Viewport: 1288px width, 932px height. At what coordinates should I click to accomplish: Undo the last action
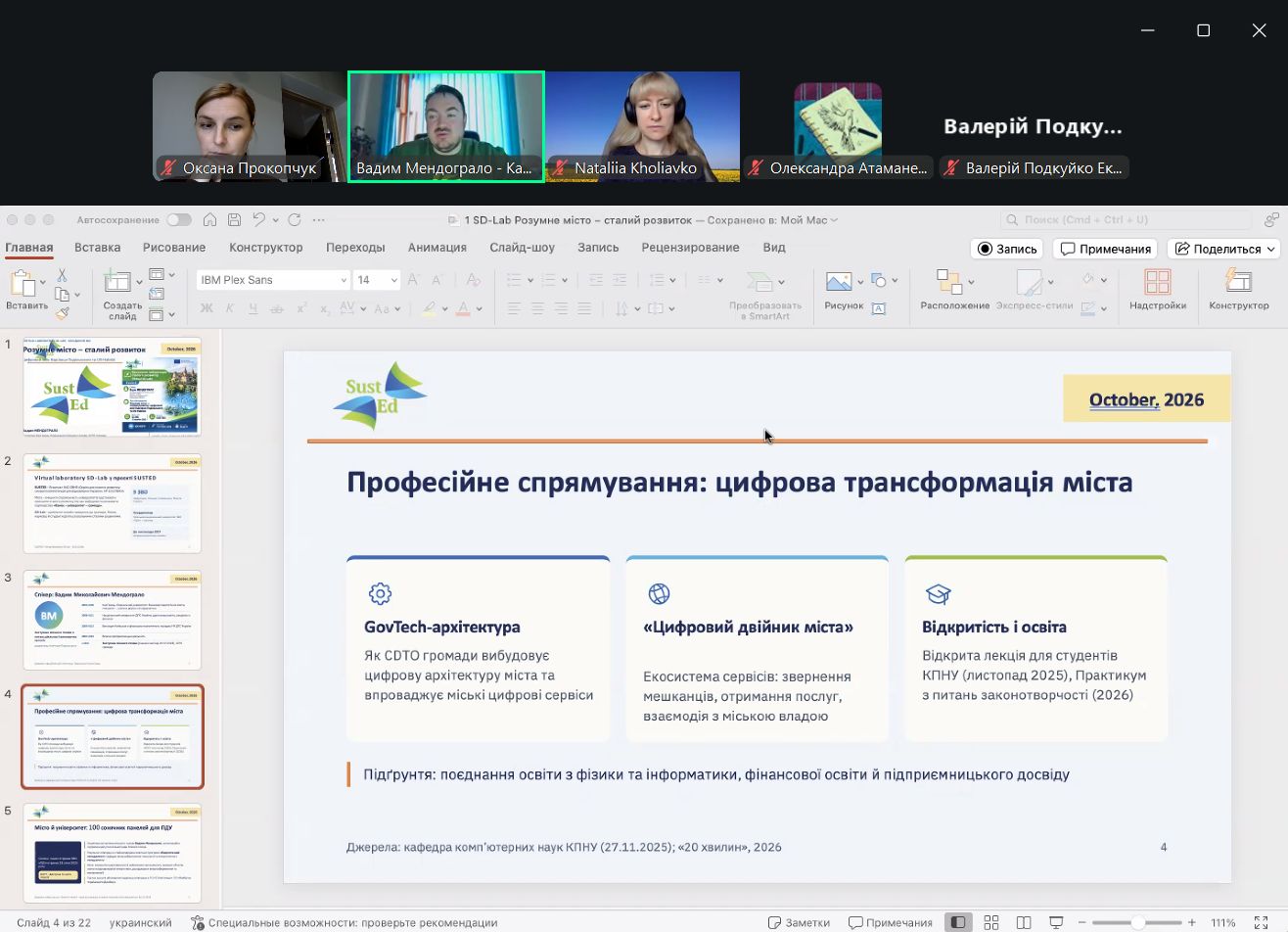pyautogui.click(x=258, y=220)
